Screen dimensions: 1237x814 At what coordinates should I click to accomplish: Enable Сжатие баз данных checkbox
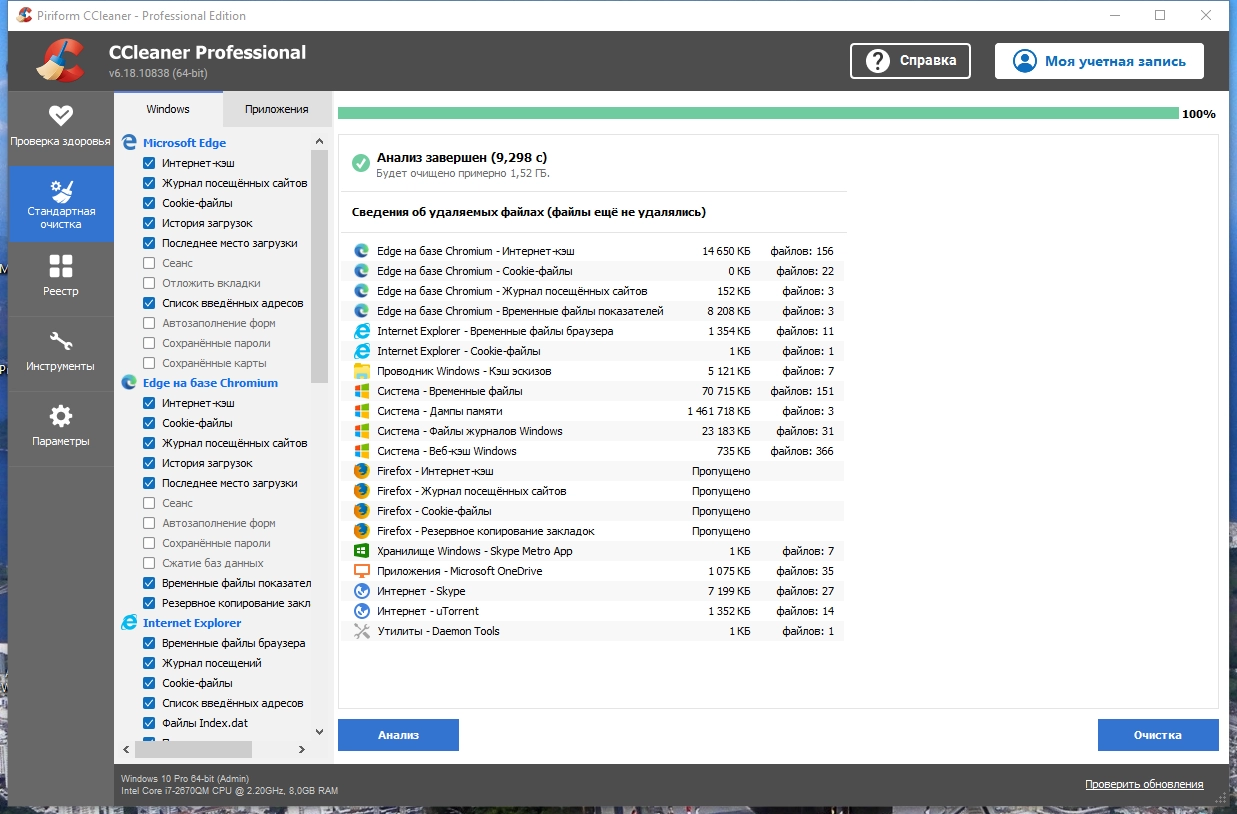point(149,563)
